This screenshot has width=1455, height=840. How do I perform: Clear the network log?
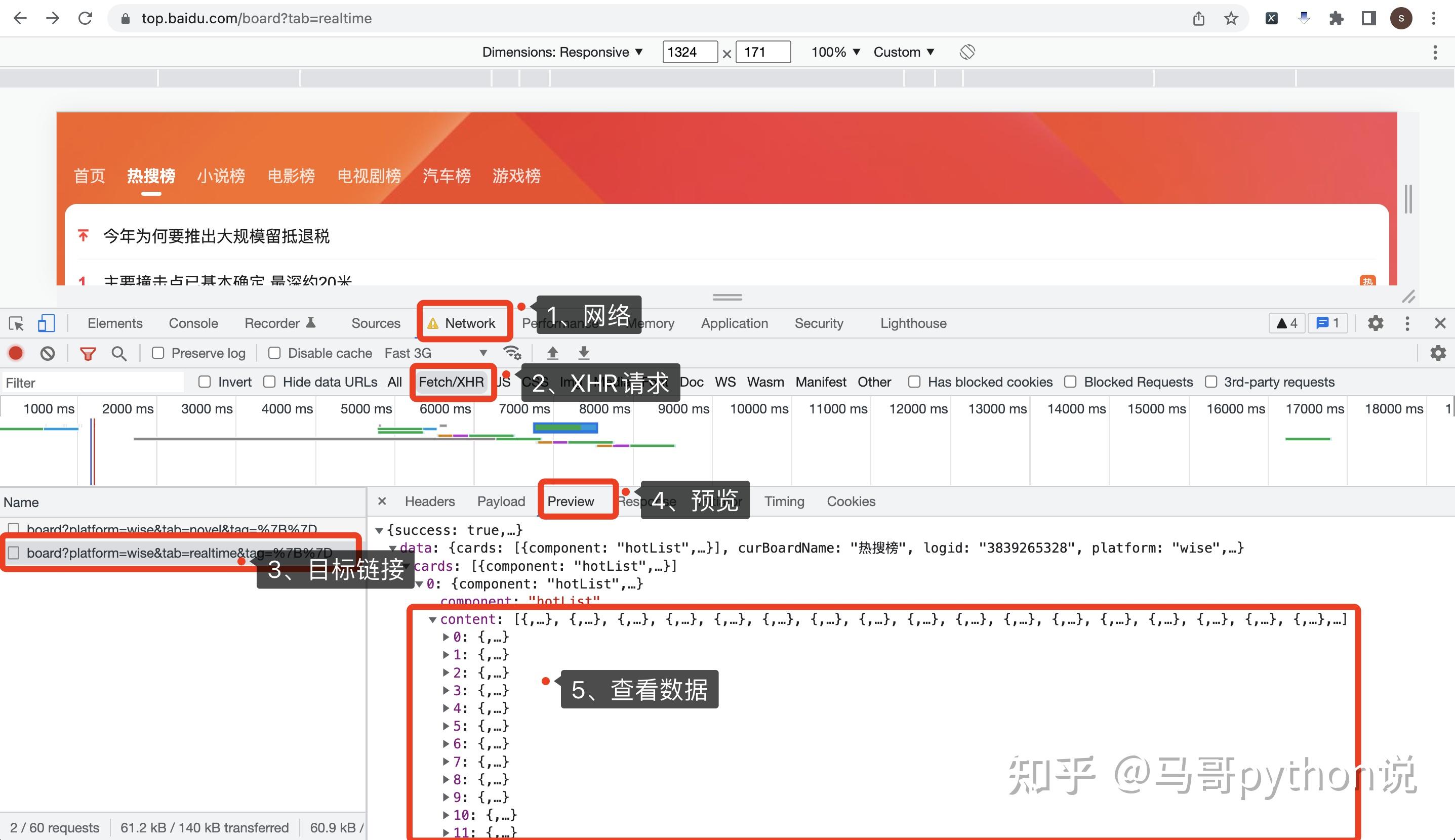[x=48, y=353]
